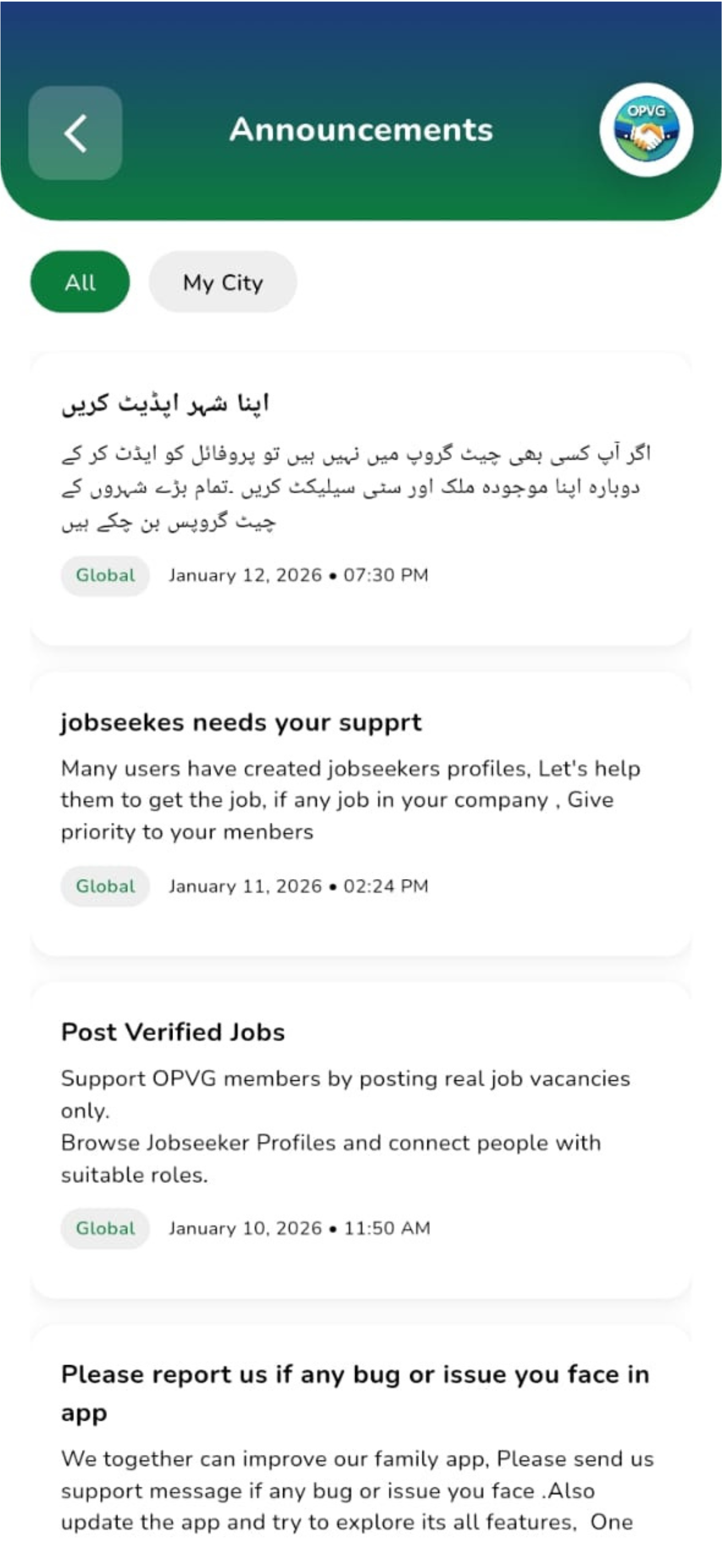Open jobseekes needs your supprt announcement
722x1568 pixels.
[241, 723]
